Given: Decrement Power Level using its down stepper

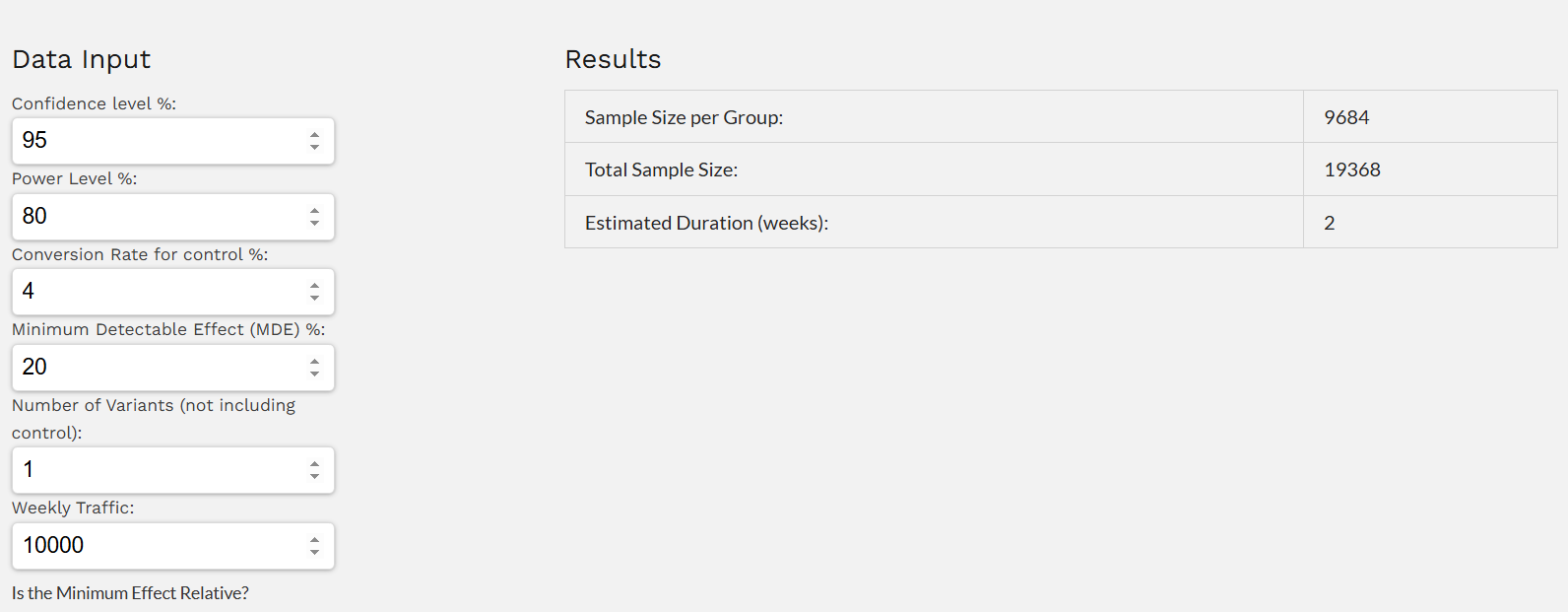Looking at the screenshot, I should click(313, 223).
